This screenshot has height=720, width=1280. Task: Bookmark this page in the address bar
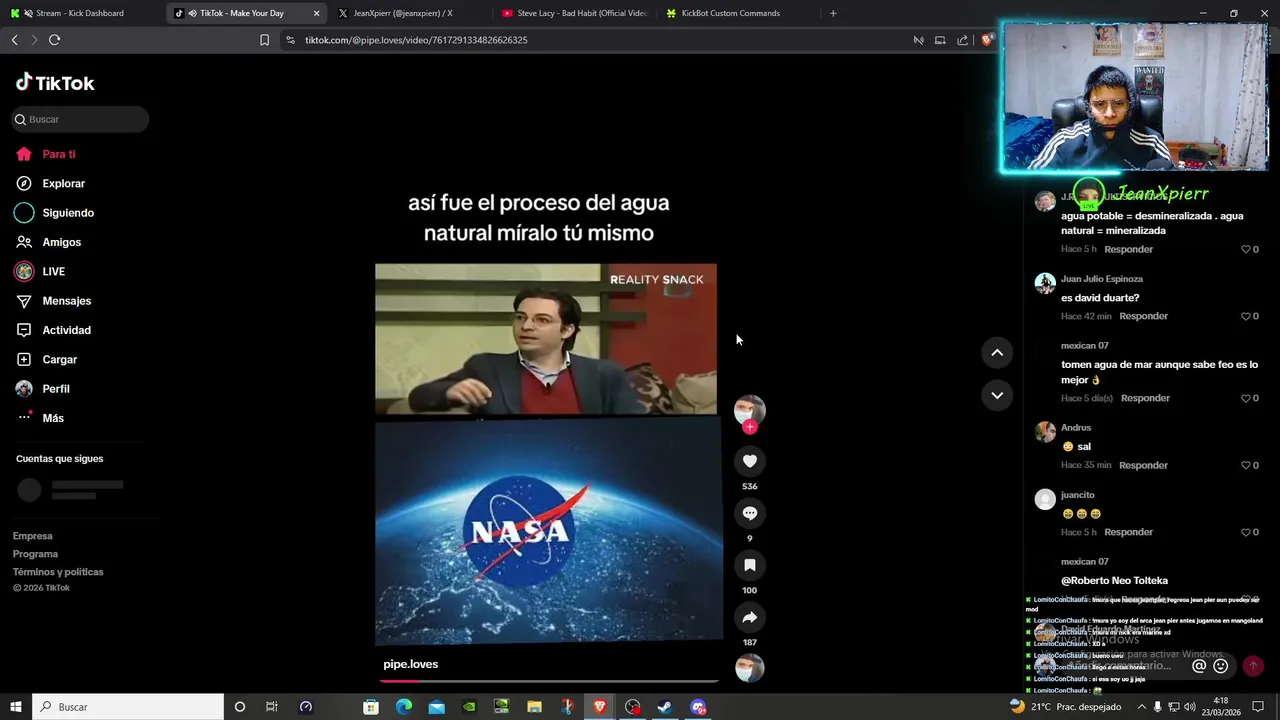pyautogui.click(x=264, y=40)
